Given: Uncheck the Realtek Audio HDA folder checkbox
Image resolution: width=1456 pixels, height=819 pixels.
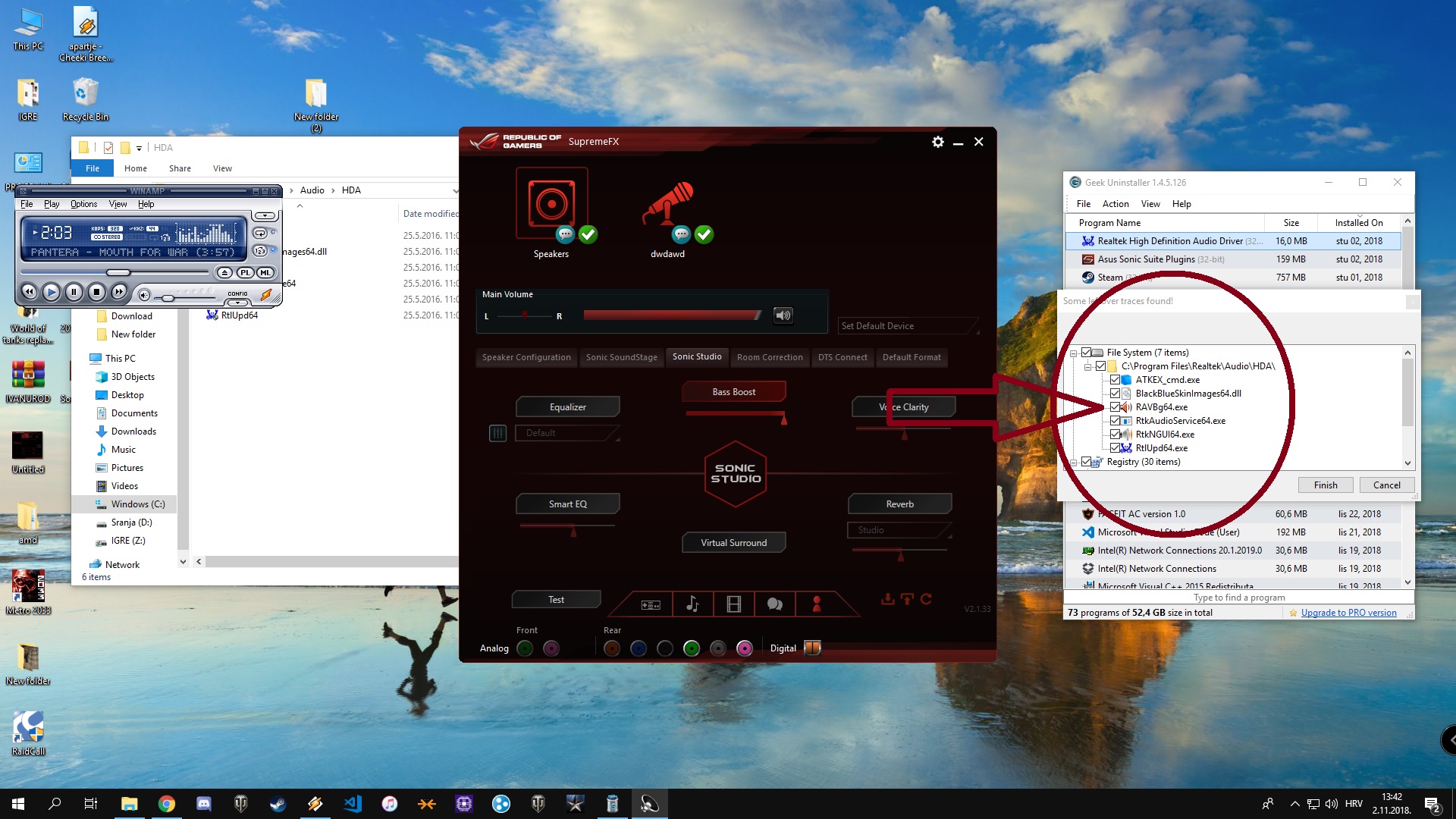Looking at the screenshot, I should (x=1100, y=366).
